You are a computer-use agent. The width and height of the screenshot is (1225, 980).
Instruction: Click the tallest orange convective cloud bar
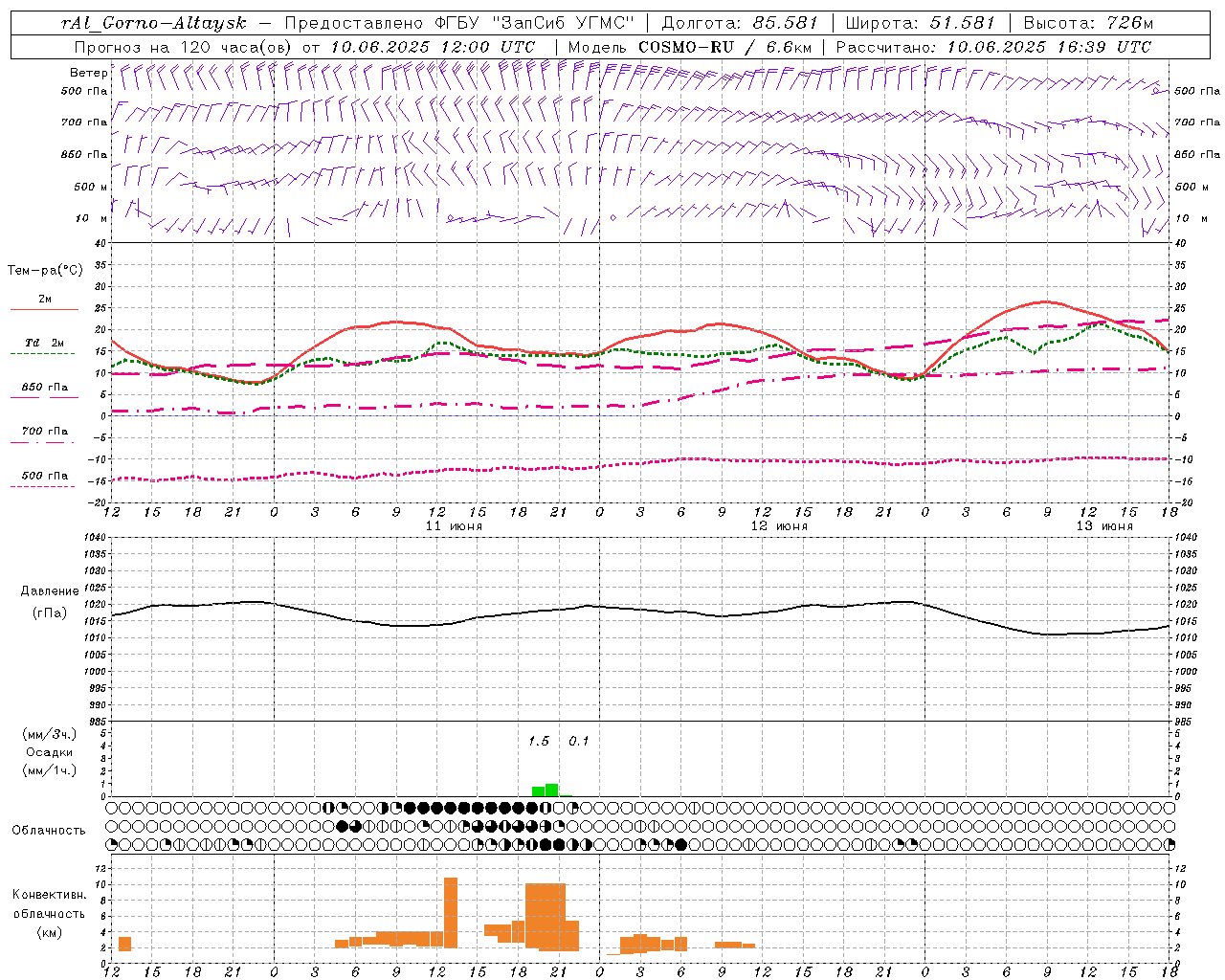pos(451,912)
